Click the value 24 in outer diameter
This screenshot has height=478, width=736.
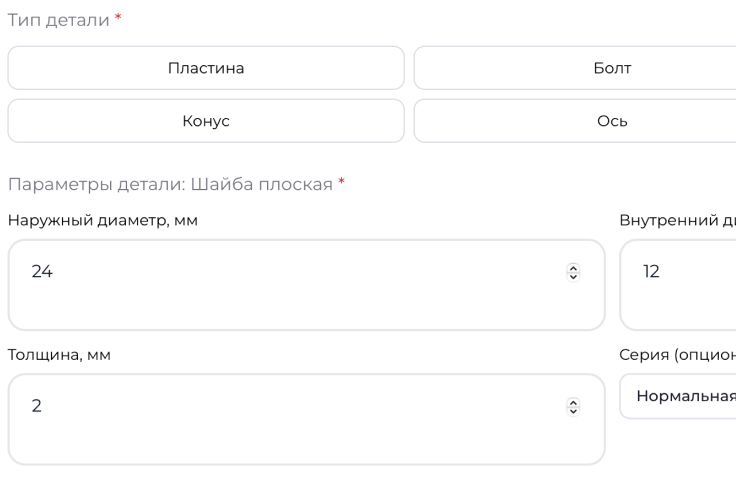click(x=42, y=271)
